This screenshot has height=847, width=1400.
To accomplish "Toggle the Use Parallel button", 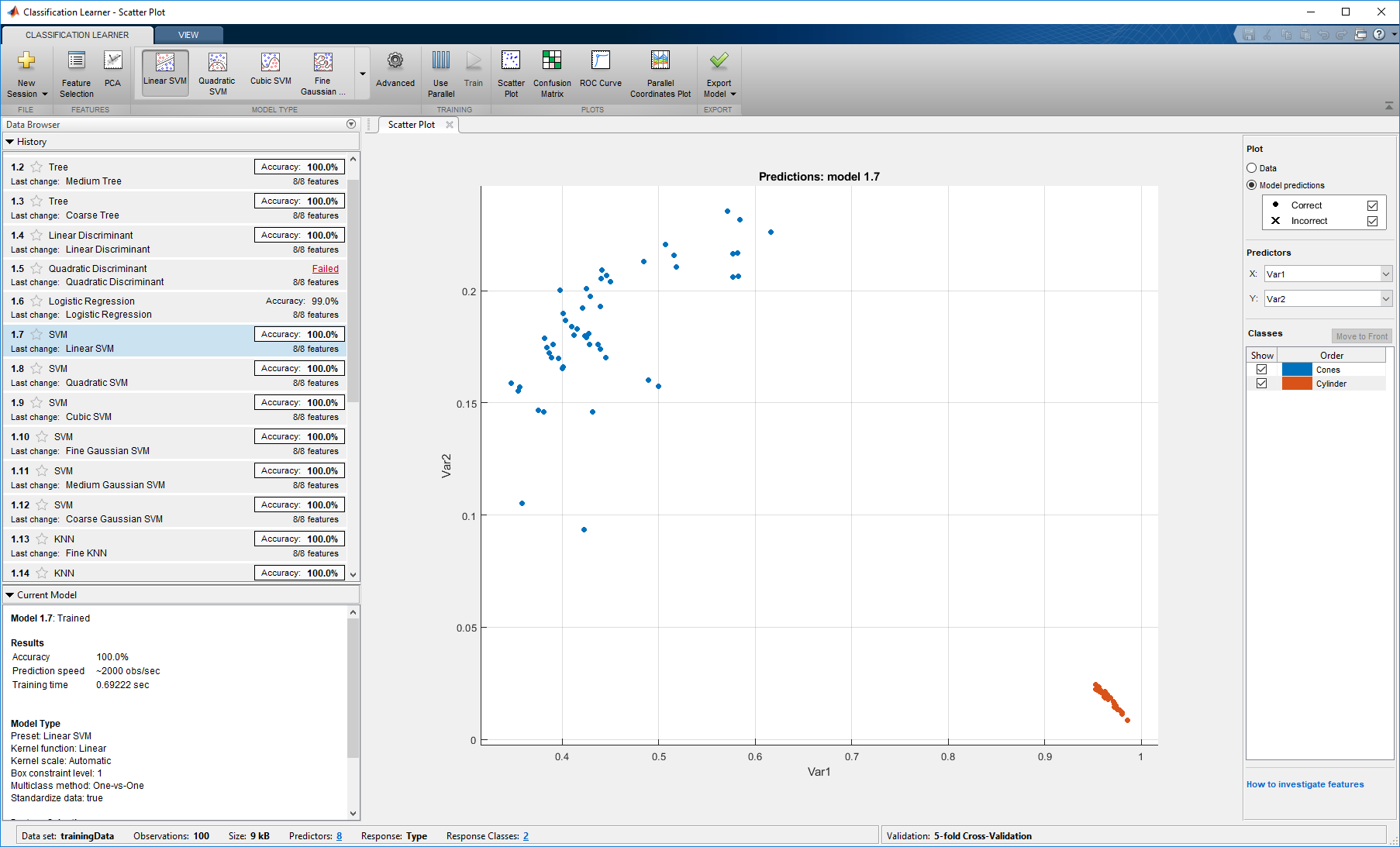I will point(441,74).
